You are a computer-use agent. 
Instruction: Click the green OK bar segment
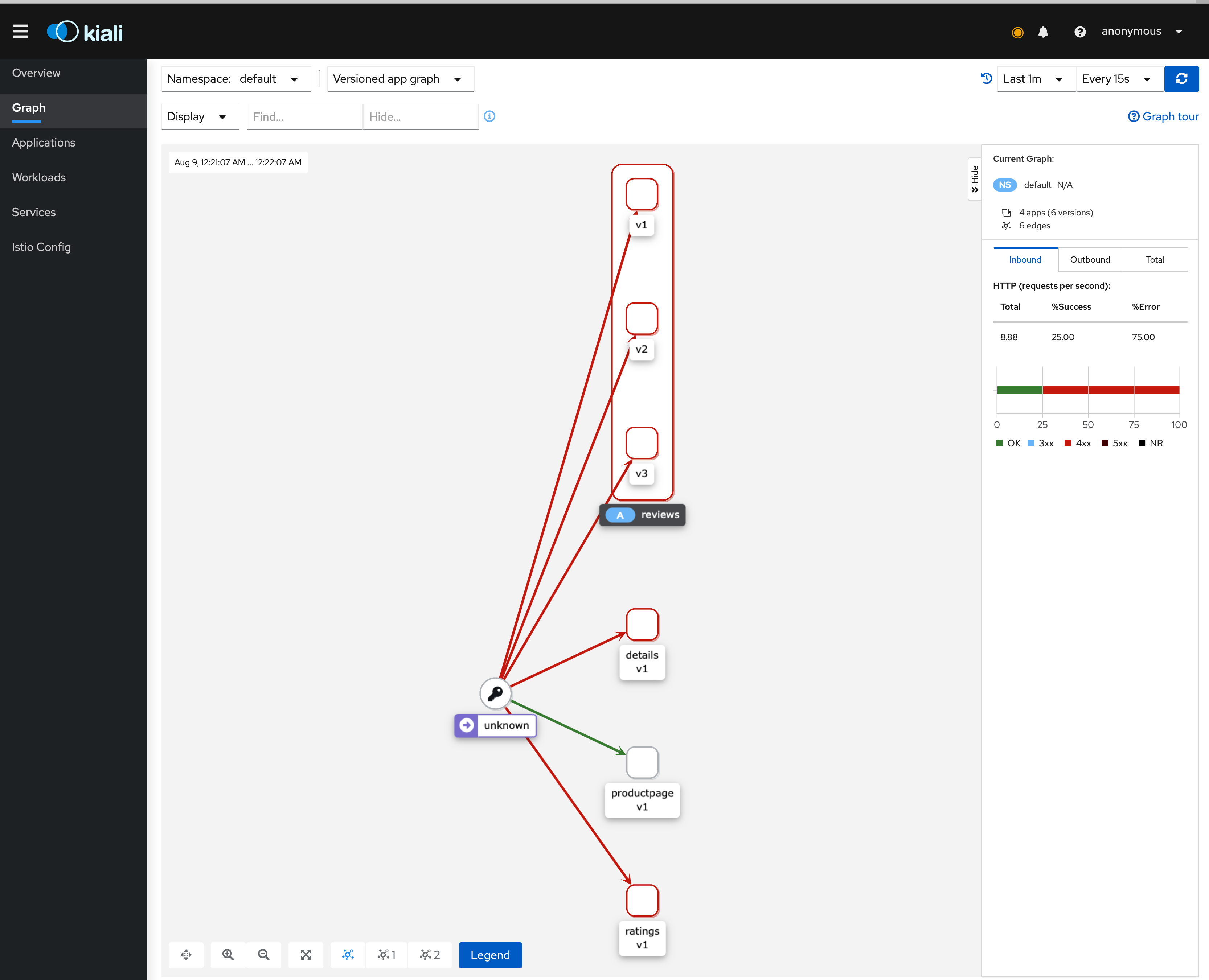click(x=1020, y=390)
